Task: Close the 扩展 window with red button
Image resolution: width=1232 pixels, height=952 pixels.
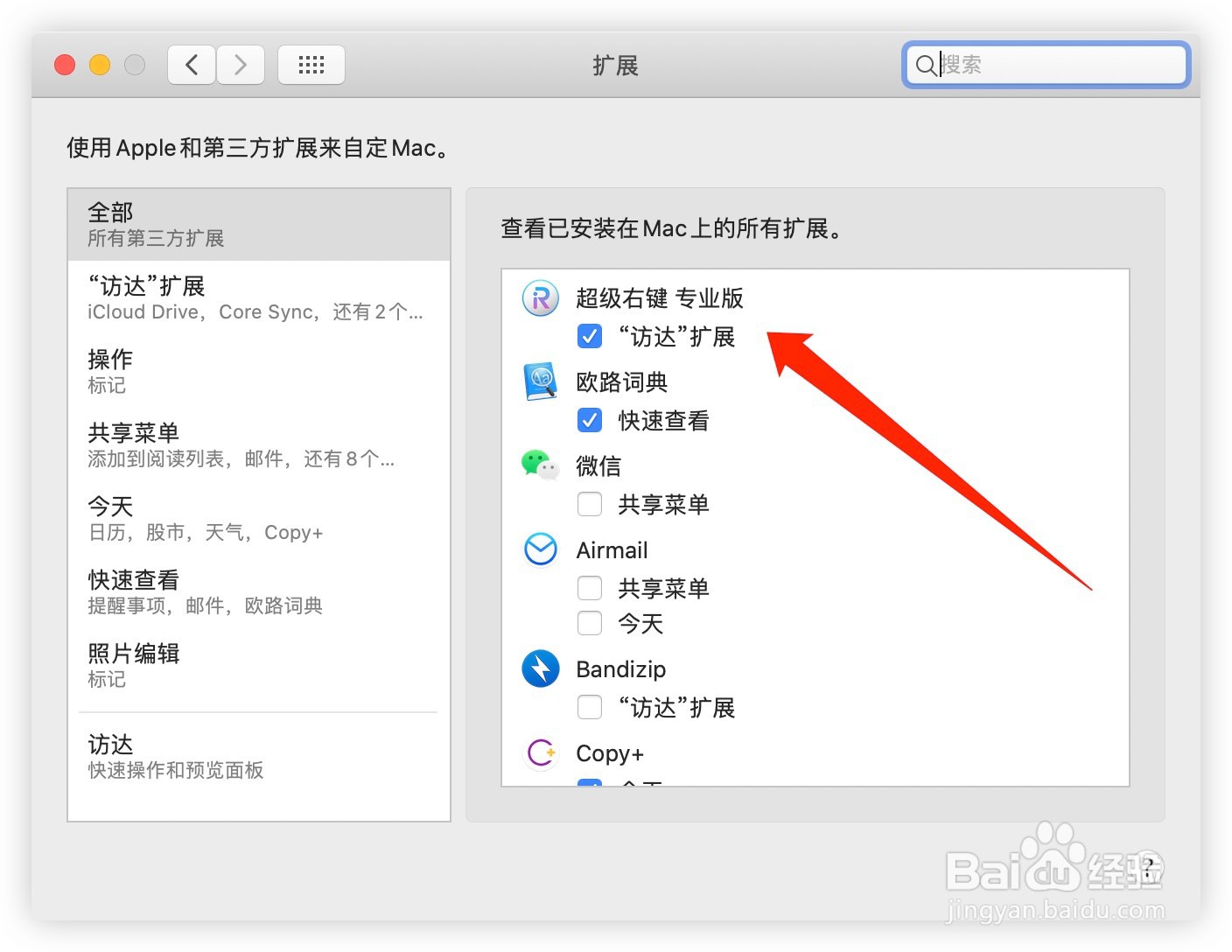Action: pyautogui.click(x=65, y=65)
